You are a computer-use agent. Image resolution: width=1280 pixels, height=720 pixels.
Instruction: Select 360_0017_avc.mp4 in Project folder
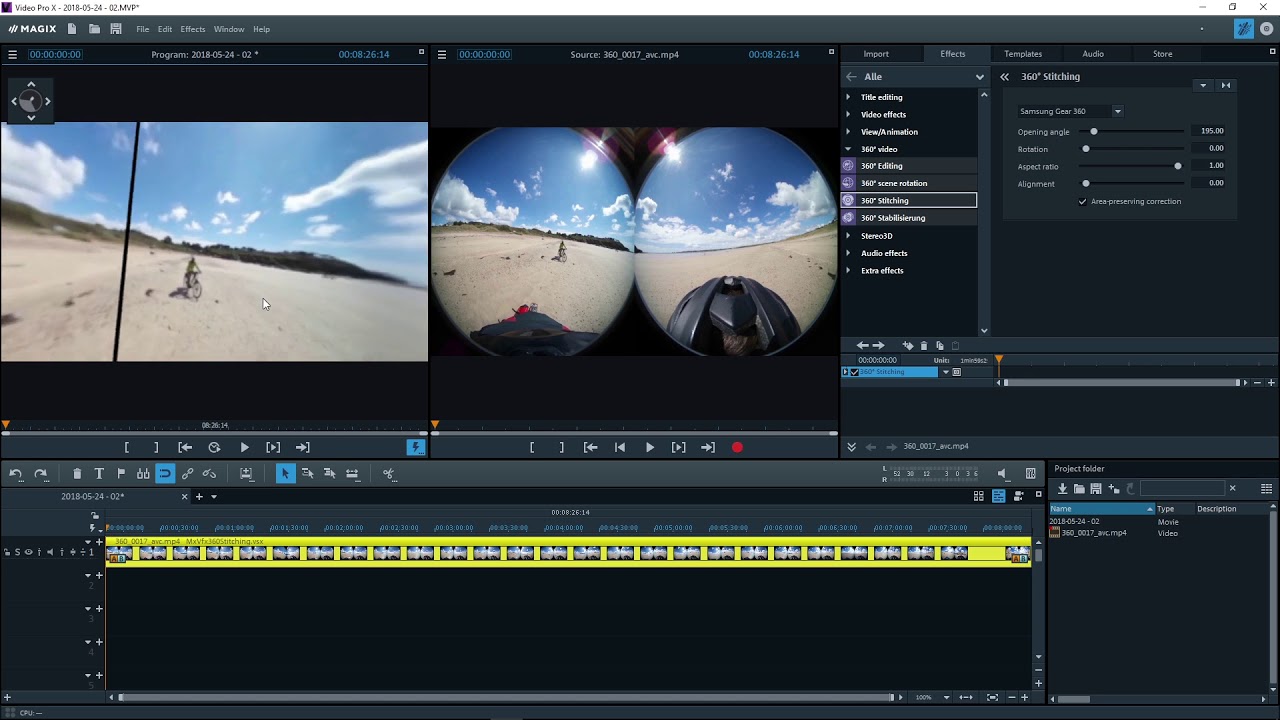pyautogui.click(x=1093, y=533)
